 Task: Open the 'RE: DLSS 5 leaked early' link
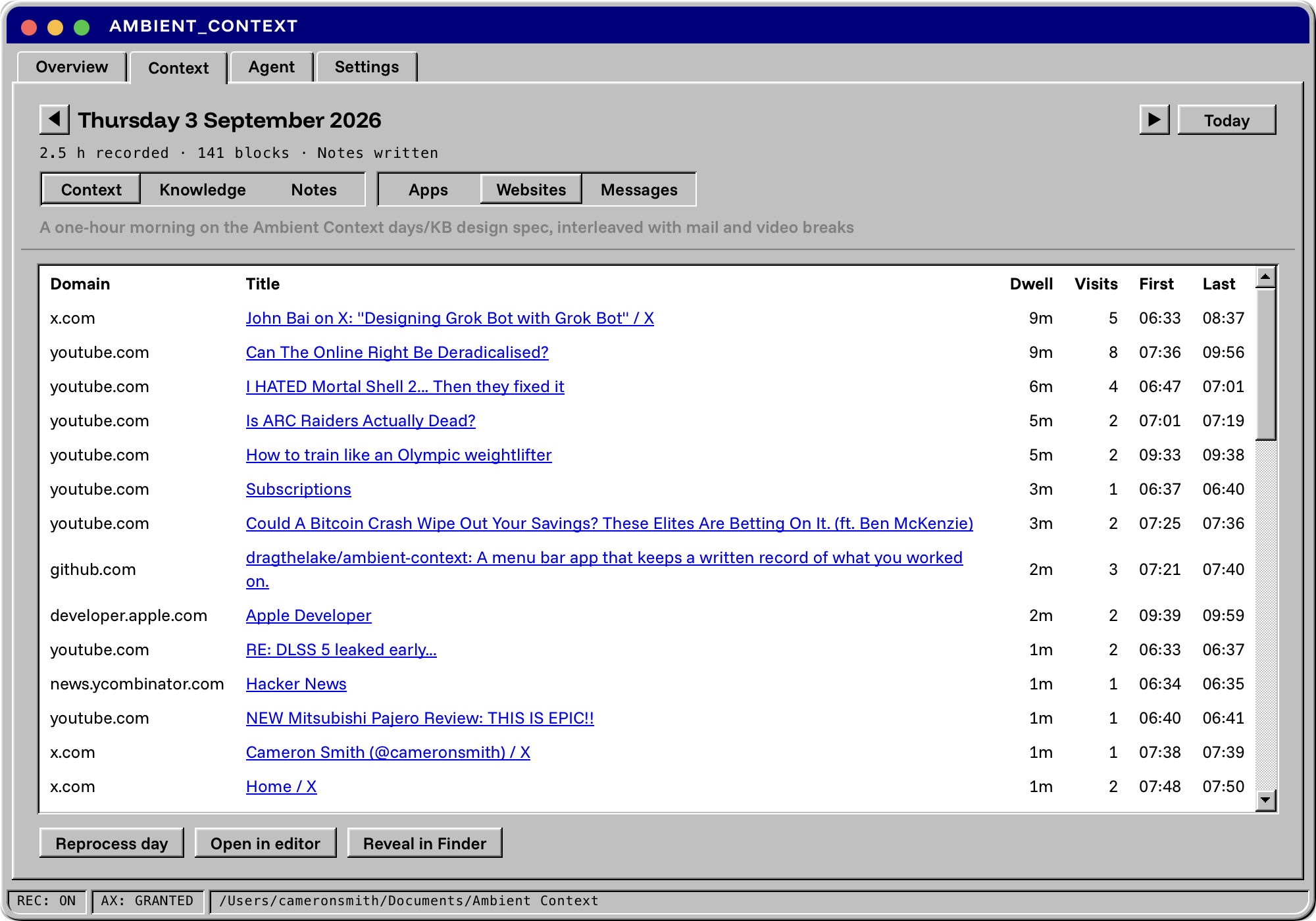(342, 650)
